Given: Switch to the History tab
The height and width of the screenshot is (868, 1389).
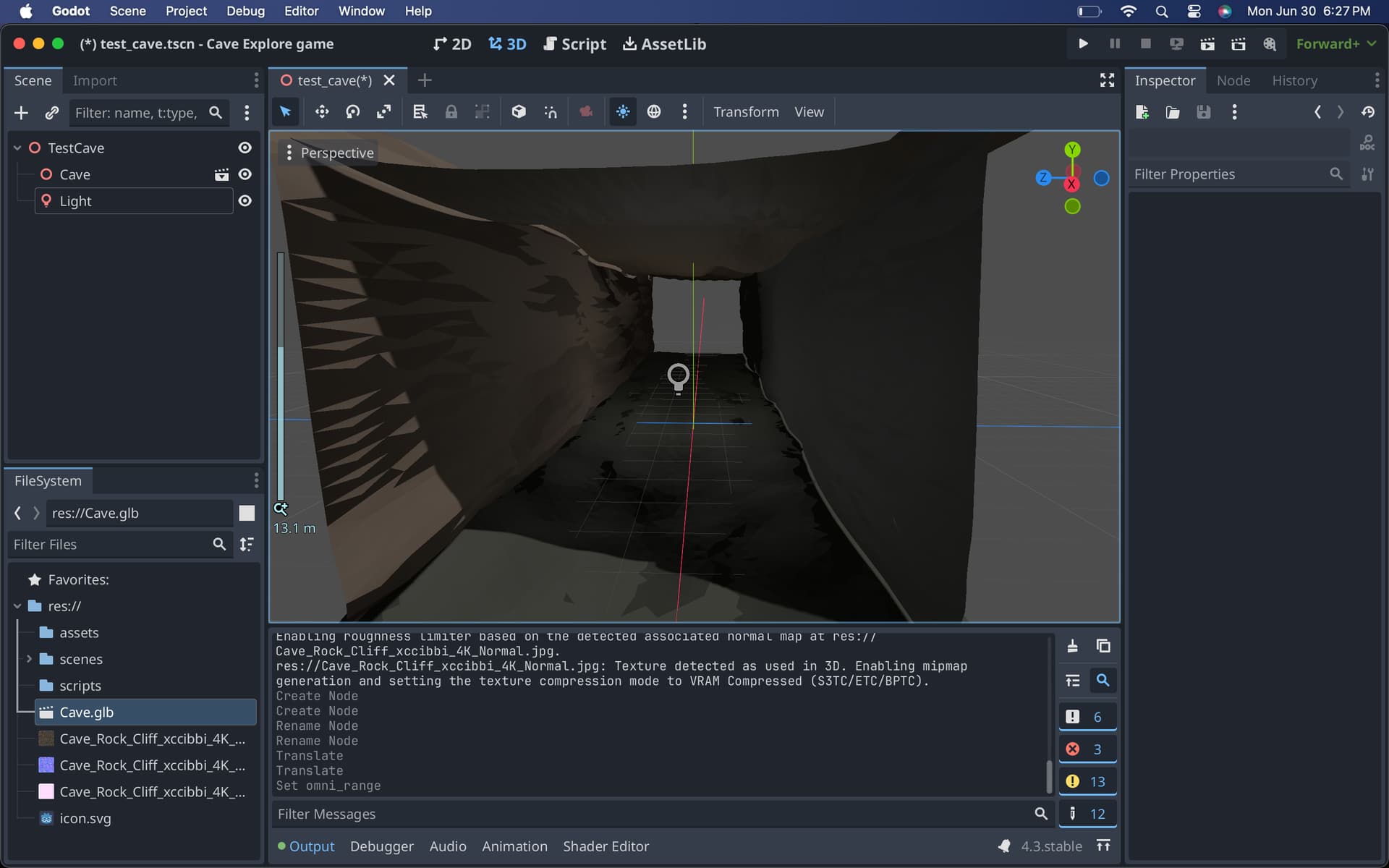Looking at the screenshot, I should pos(1294,80).
